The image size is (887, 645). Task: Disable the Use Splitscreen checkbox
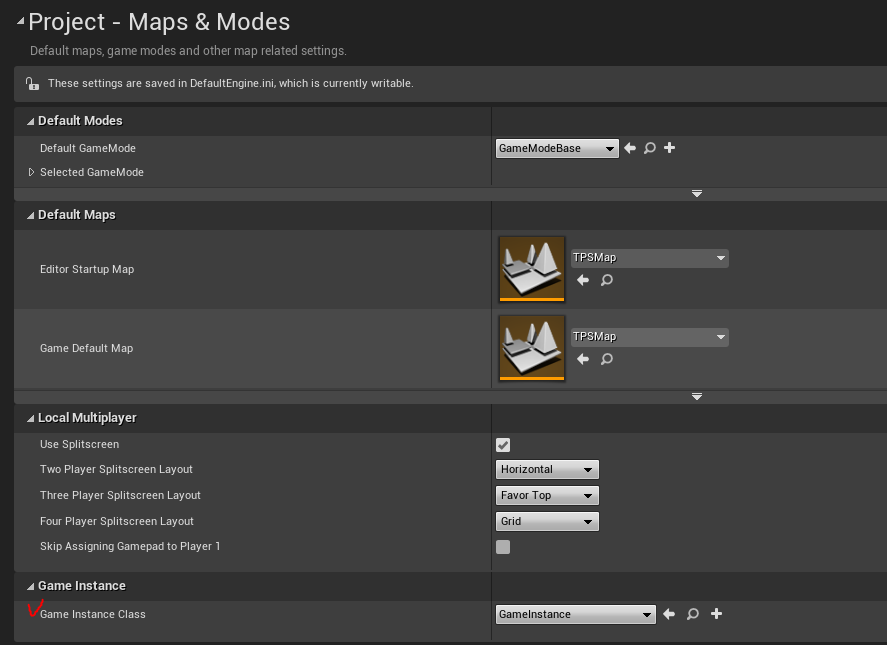click(503, 445)
